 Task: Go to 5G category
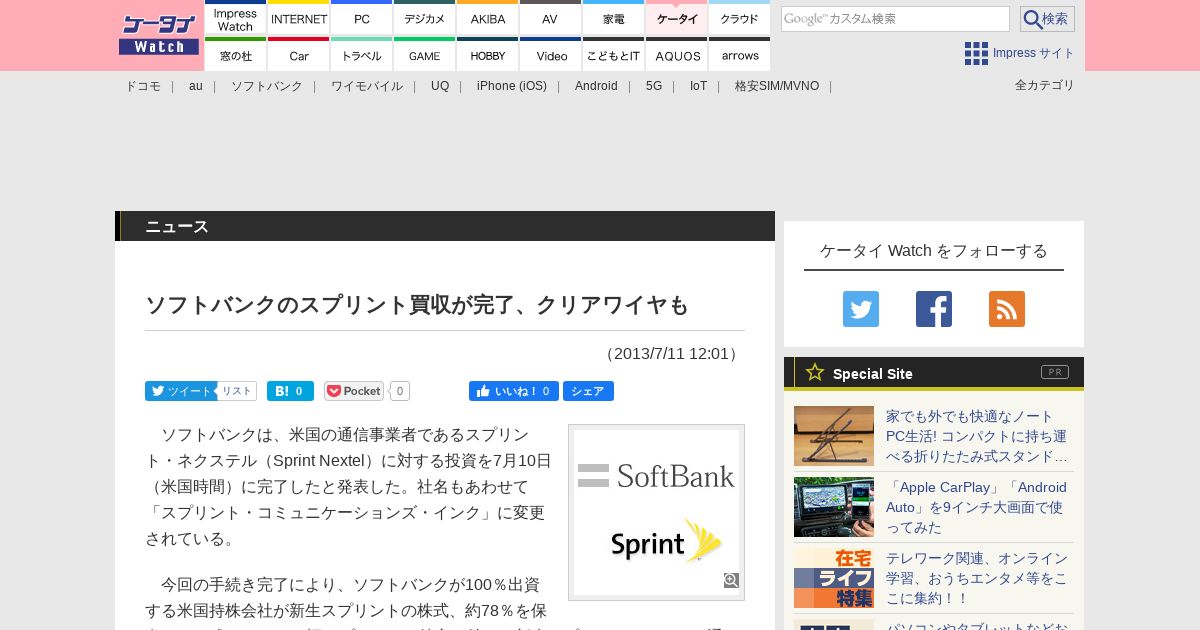pyautogui.click(x=654, y=86)
